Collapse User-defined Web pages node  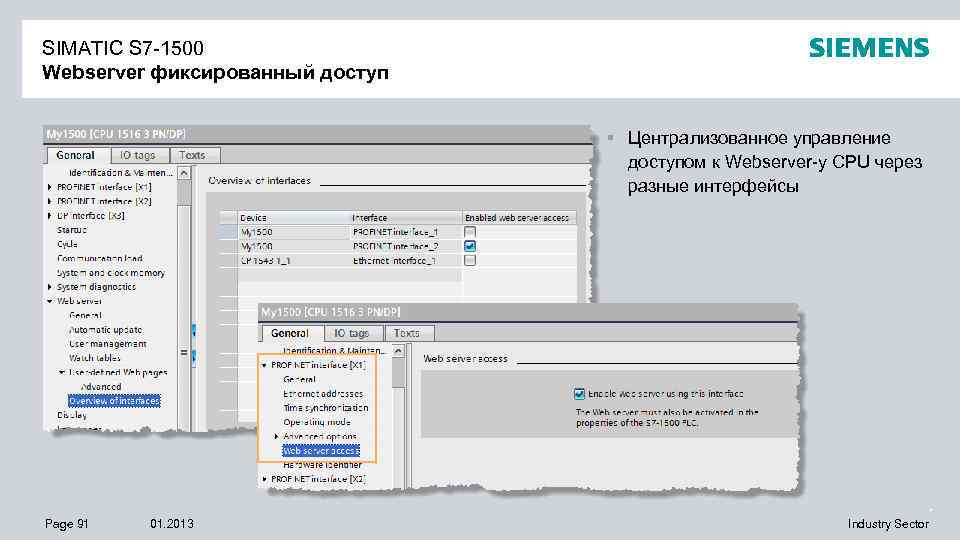click(61, 372)
